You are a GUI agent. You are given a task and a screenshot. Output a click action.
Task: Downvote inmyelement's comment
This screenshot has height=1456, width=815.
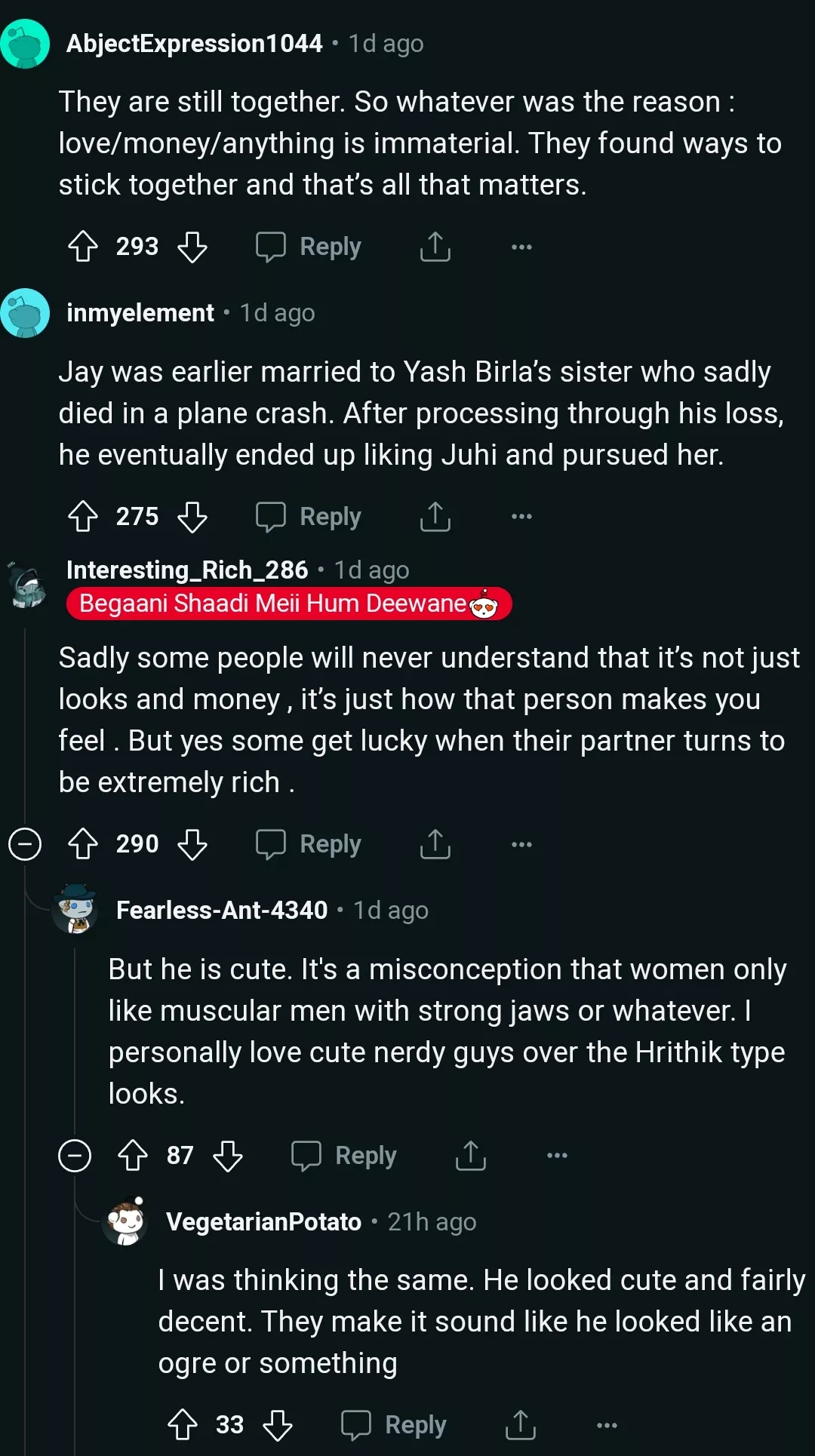pyautogui.click(x=194, y=516)
